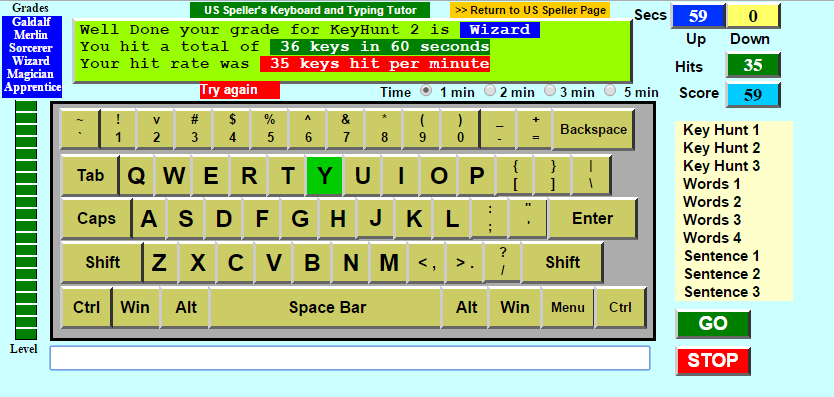Click the red STOP button
Image resolution: width=834 pixels, height=397 pixels.
(x=713, y=361)
